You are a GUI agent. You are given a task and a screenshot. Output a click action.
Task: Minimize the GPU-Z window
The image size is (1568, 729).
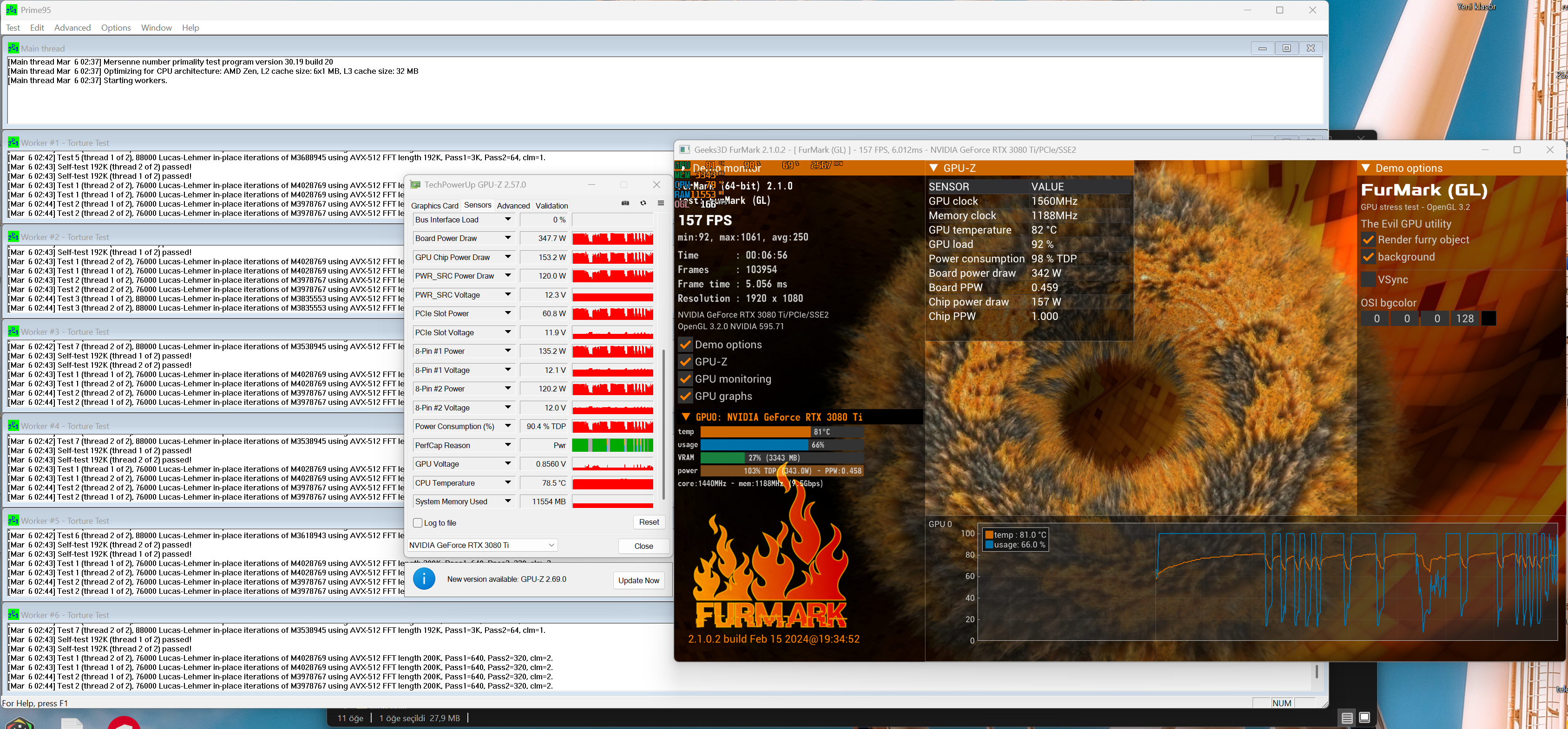591,184
